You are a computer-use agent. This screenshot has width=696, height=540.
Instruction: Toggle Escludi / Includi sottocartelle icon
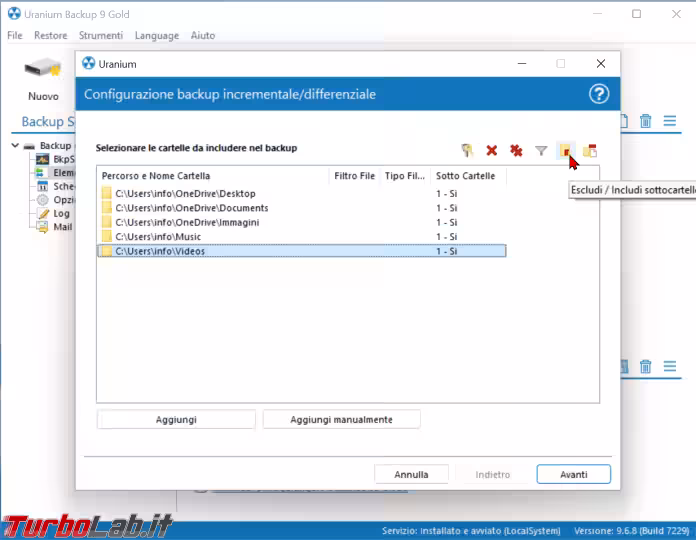pyautogui.click(x=565, y=151)
